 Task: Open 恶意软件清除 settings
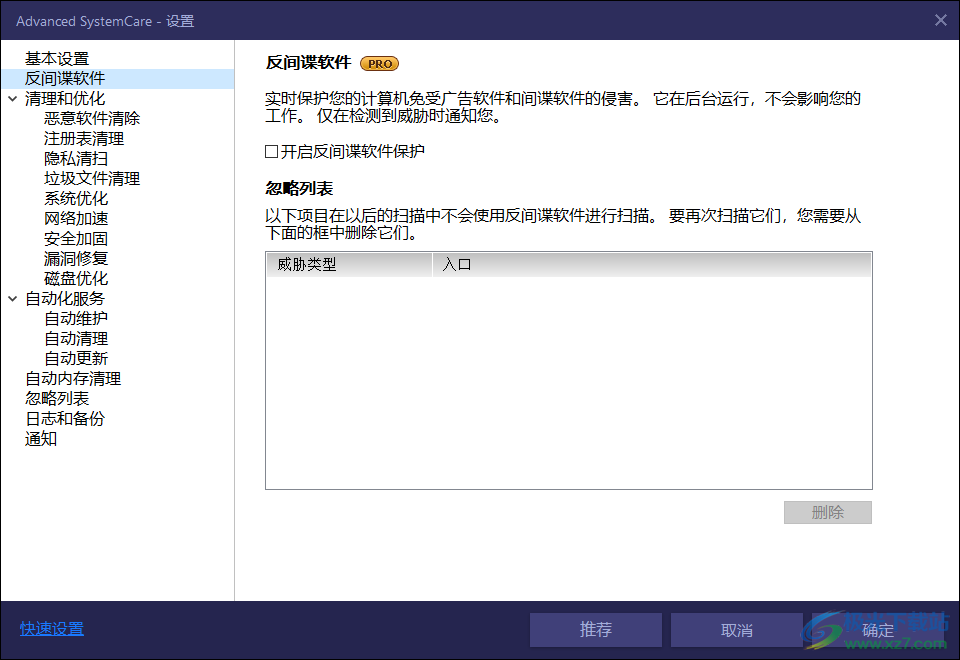92,119
